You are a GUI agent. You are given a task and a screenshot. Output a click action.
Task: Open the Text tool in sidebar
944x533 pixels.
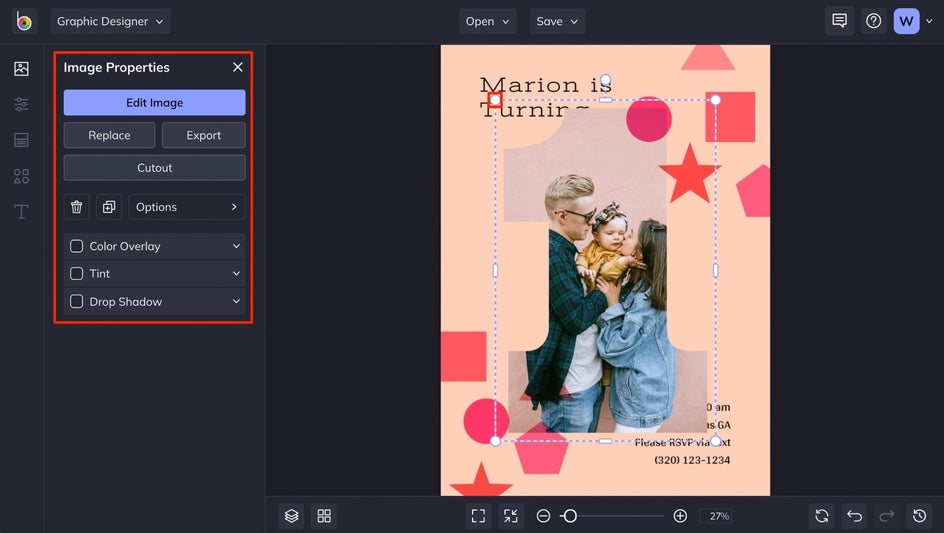[21, 212]
